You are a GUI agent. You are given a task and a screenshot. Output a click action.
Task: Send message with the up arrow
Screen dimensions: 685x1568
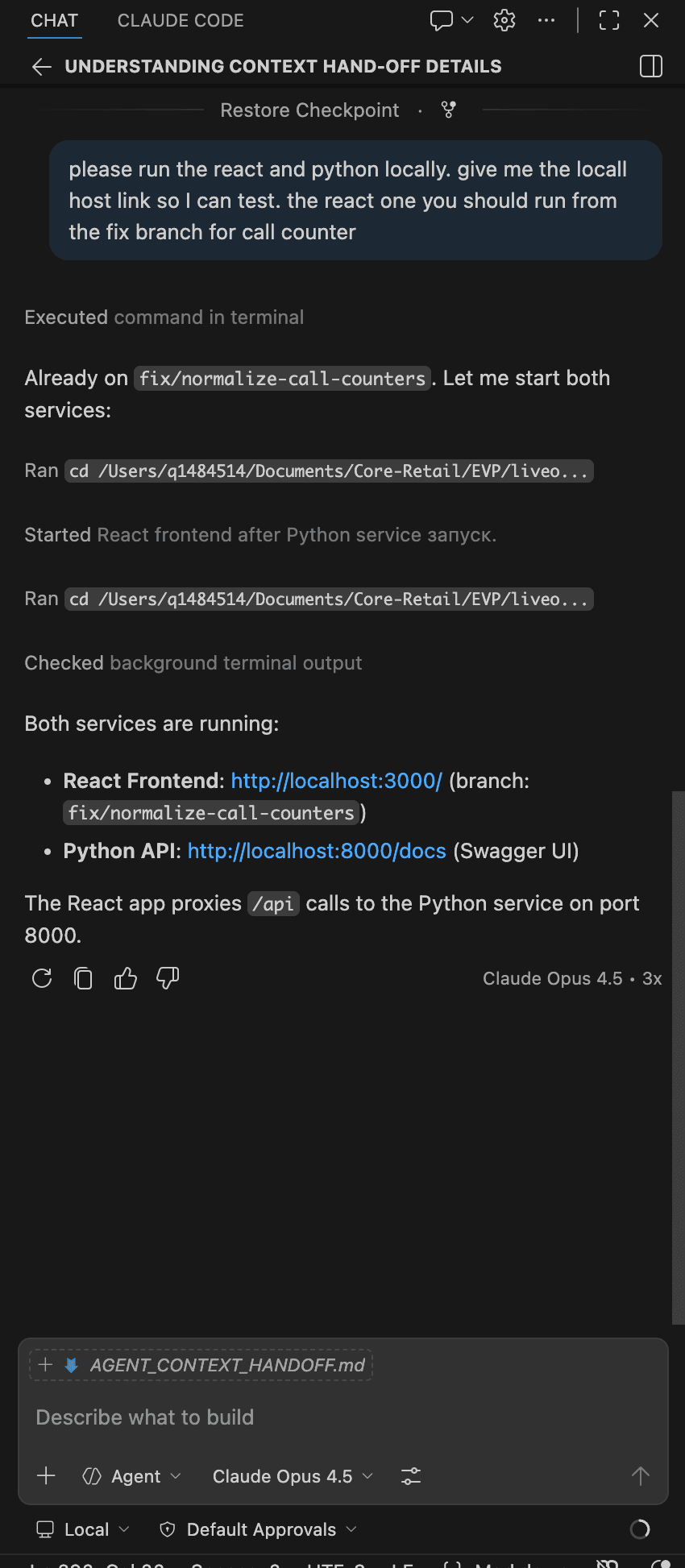point(640,1475)
